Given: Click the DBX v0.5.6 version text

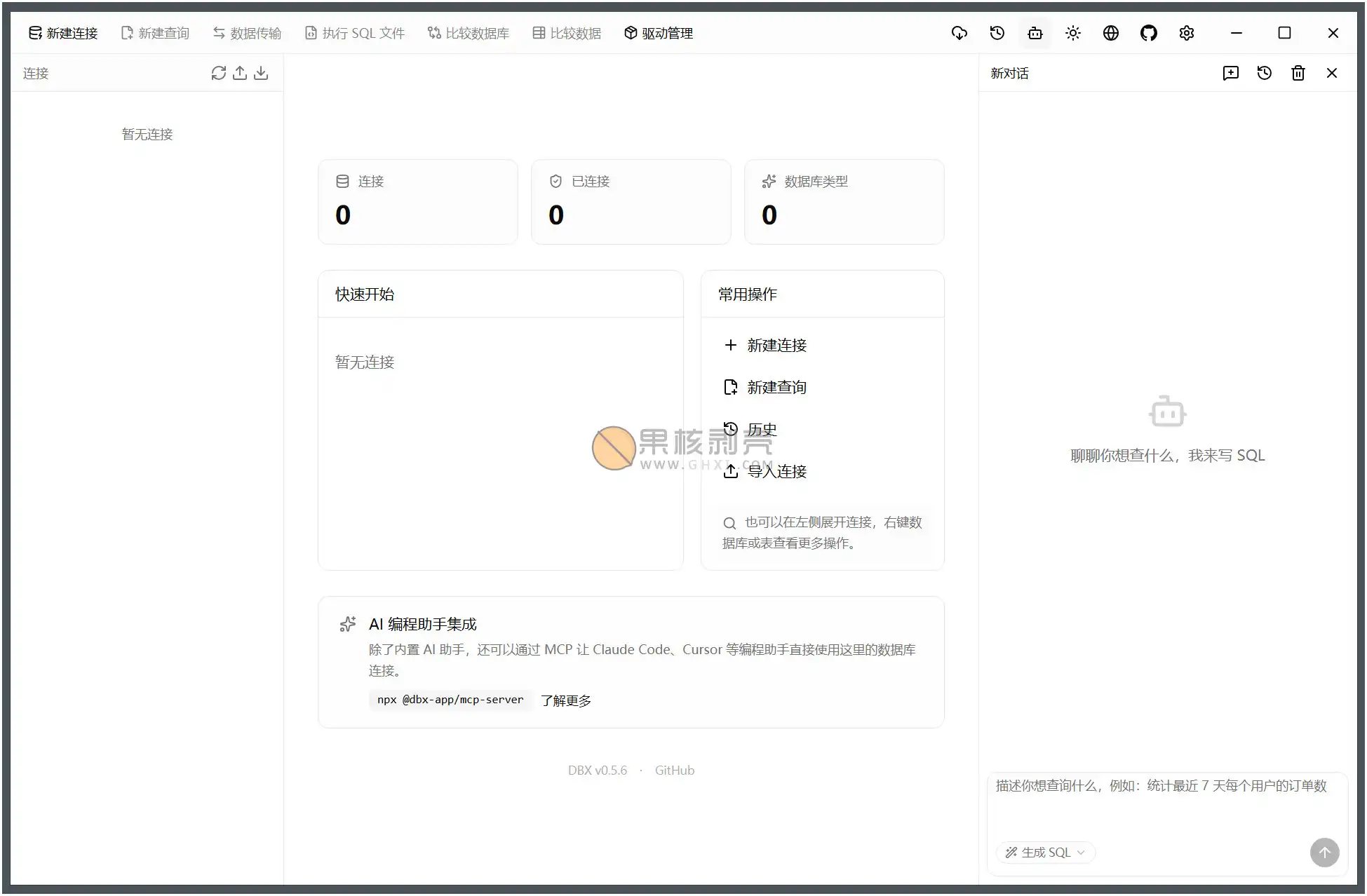Looking at the screenshot, I should pos(598,771).
